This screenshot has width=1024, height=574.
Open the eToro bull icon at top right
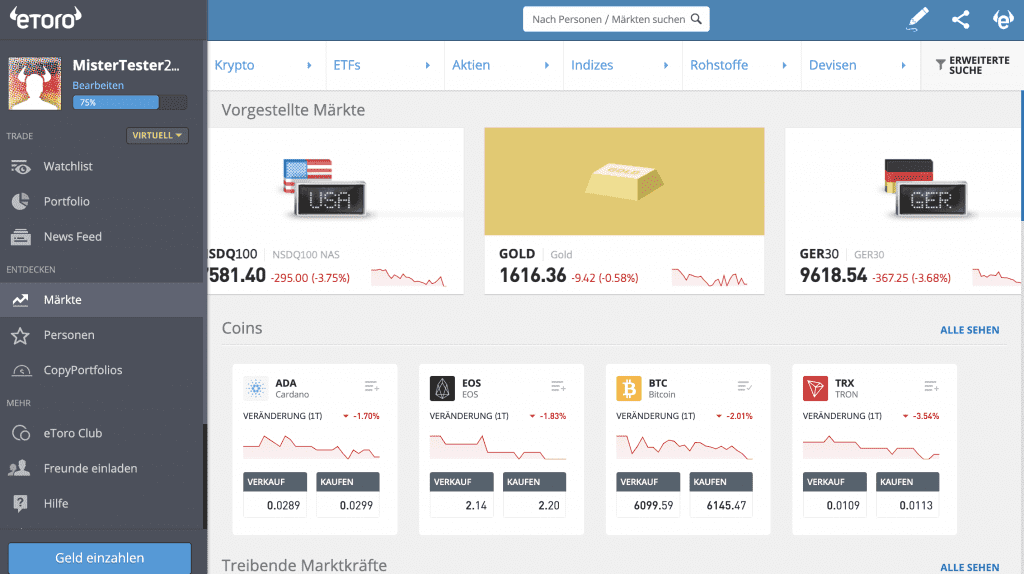coord(1002,19)
